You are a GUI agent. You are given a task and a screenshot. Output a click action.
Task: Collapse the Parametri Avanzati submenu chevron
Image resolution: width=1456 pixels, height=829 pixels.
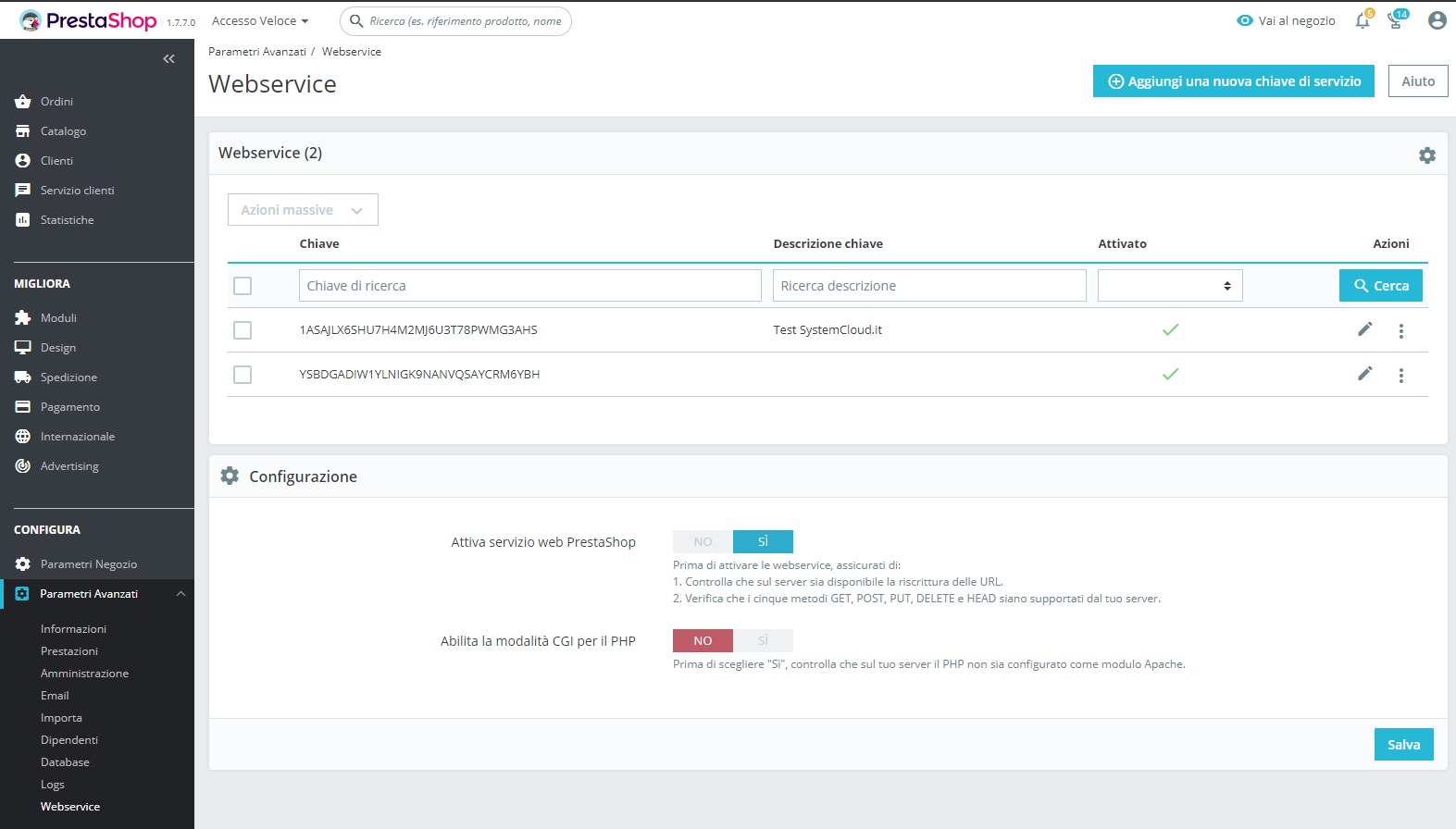point(180,594)
